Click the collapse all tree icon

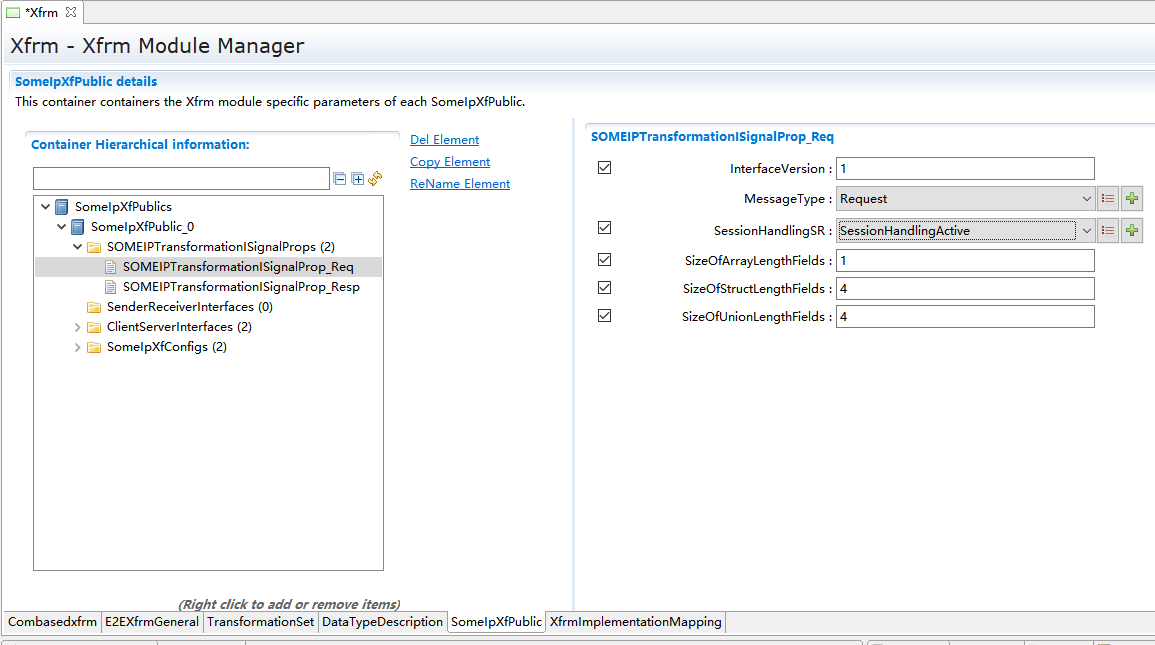[x=340, y=179]
